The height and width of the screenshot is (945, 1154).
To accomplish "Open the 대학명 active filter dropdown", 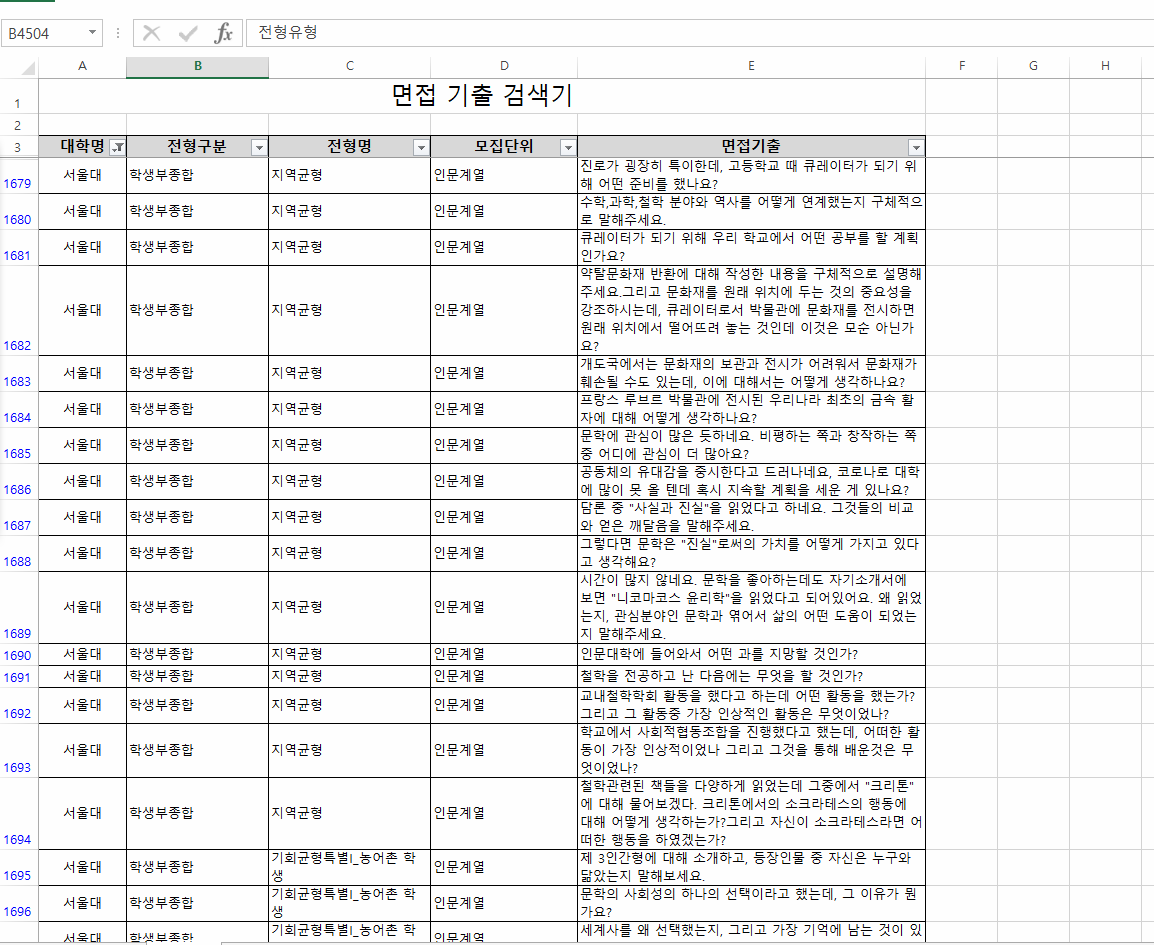I will 117,147.
